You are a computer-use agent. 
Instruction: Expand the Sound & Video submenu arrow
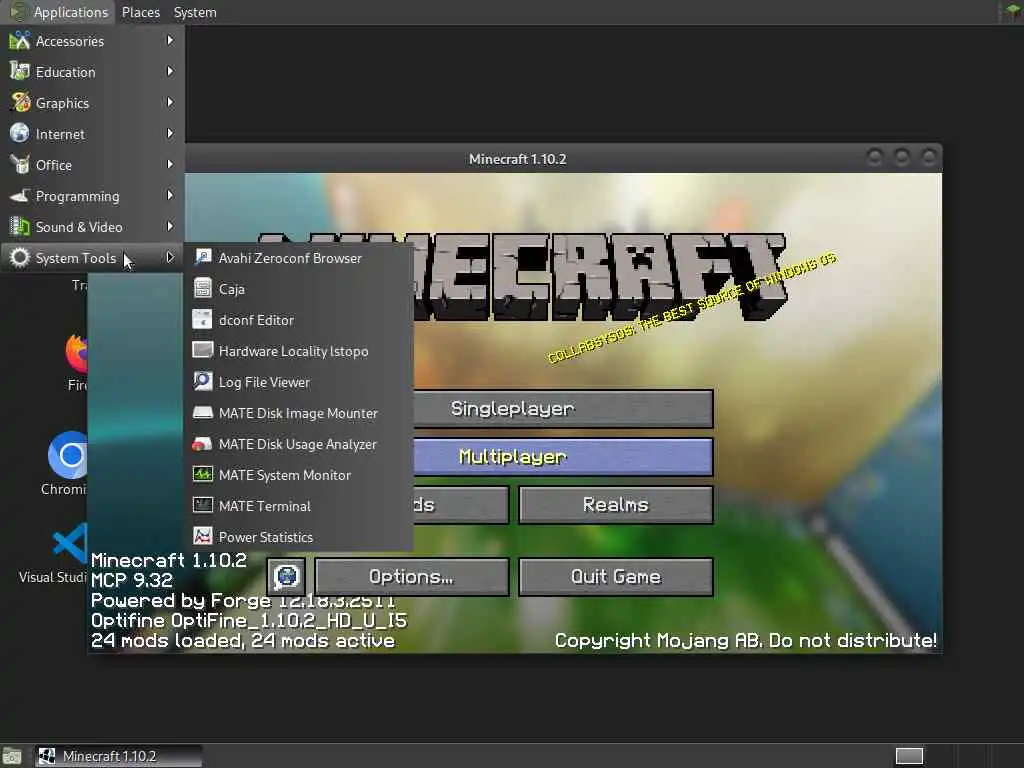[x=170, y=227]
